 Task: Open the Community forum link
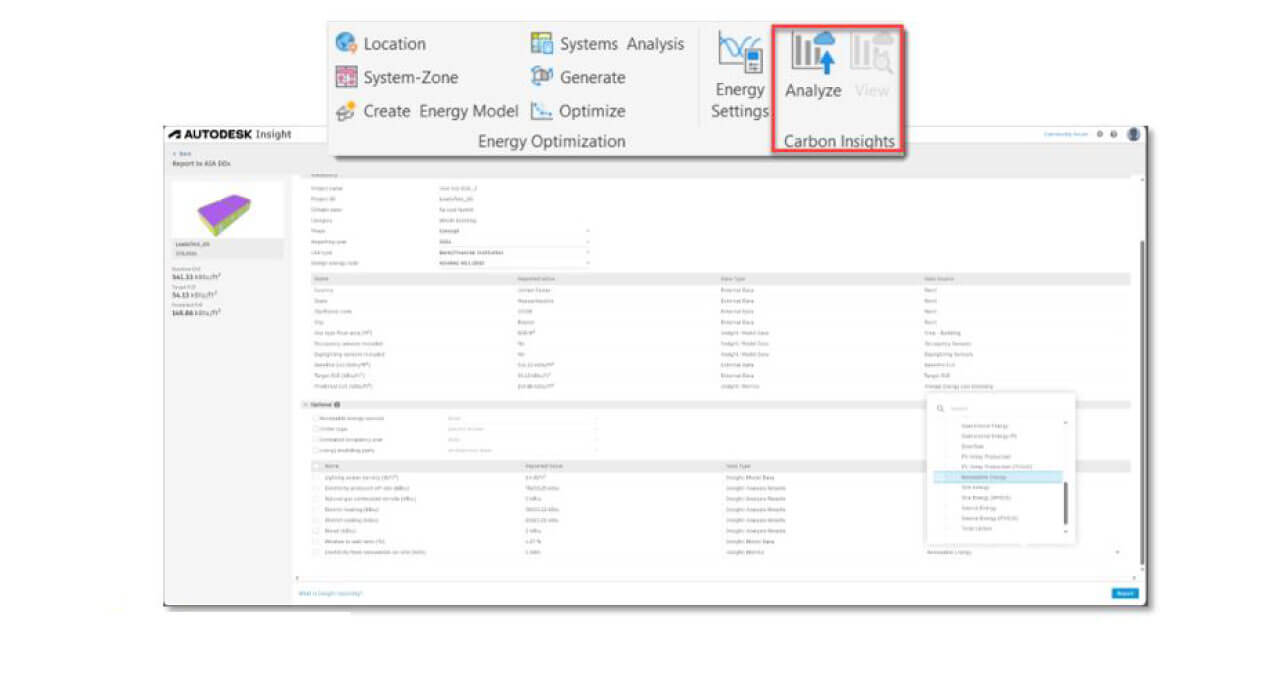coord(1066,134)
